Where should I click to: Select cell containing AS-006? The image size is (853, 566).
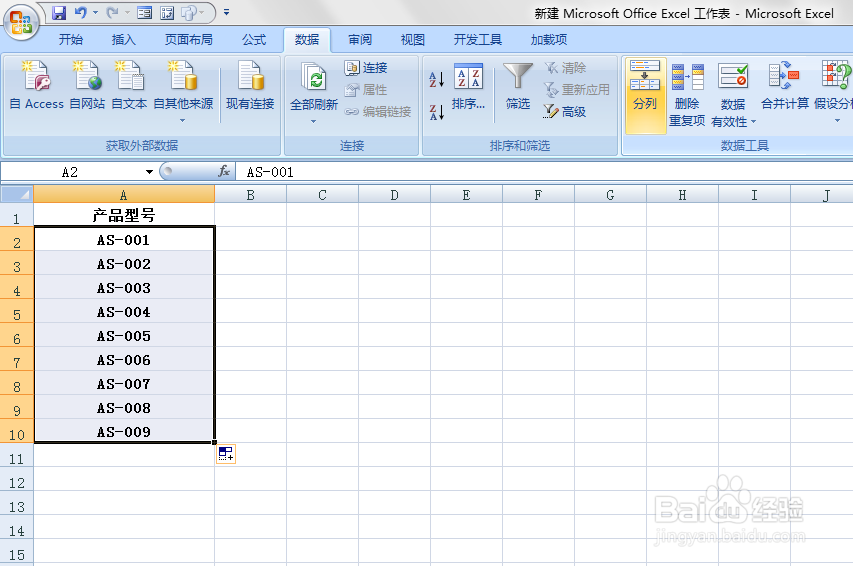click(124, 359)
